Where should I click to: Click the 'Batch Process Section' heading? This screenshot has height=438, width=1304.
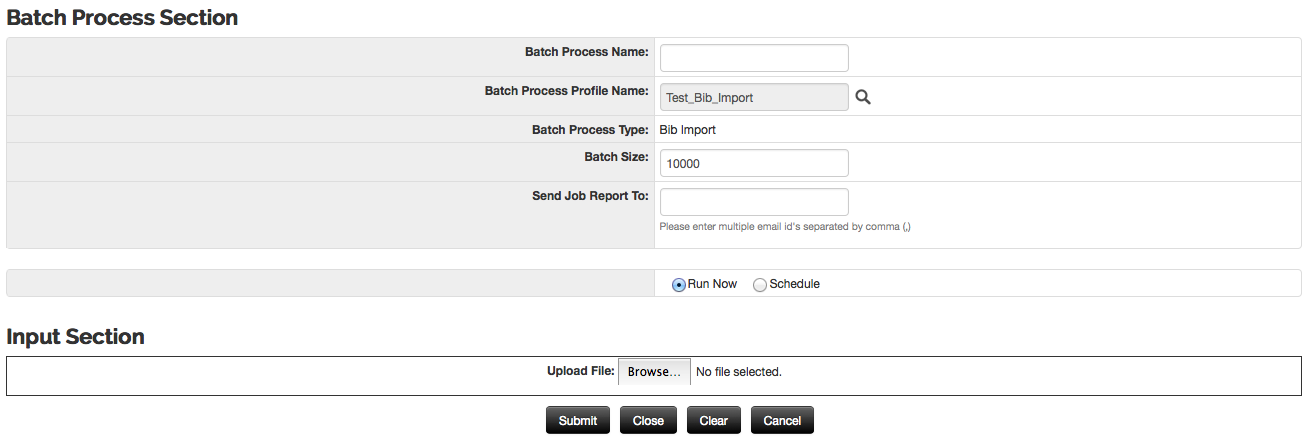pos(122,17)
